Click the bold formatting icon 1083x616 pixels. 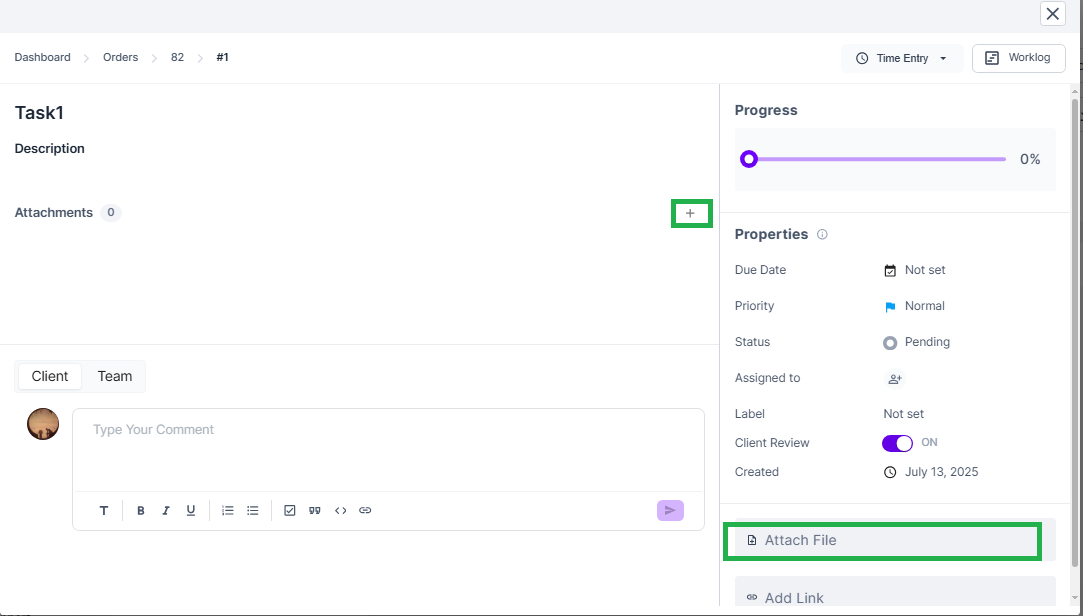pyautogui.click(x=141, y=510)
